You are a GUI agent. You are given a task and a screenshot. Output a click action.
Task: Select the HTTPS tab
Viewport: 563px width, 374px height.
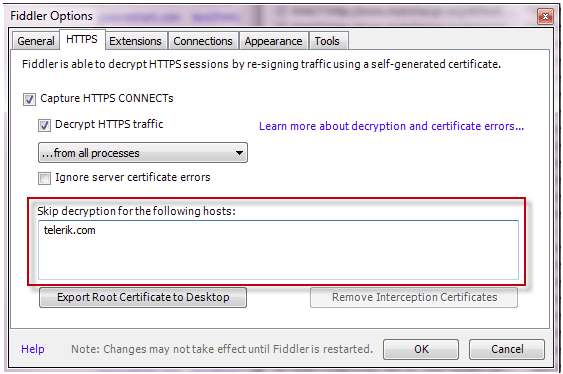point(82,39)
